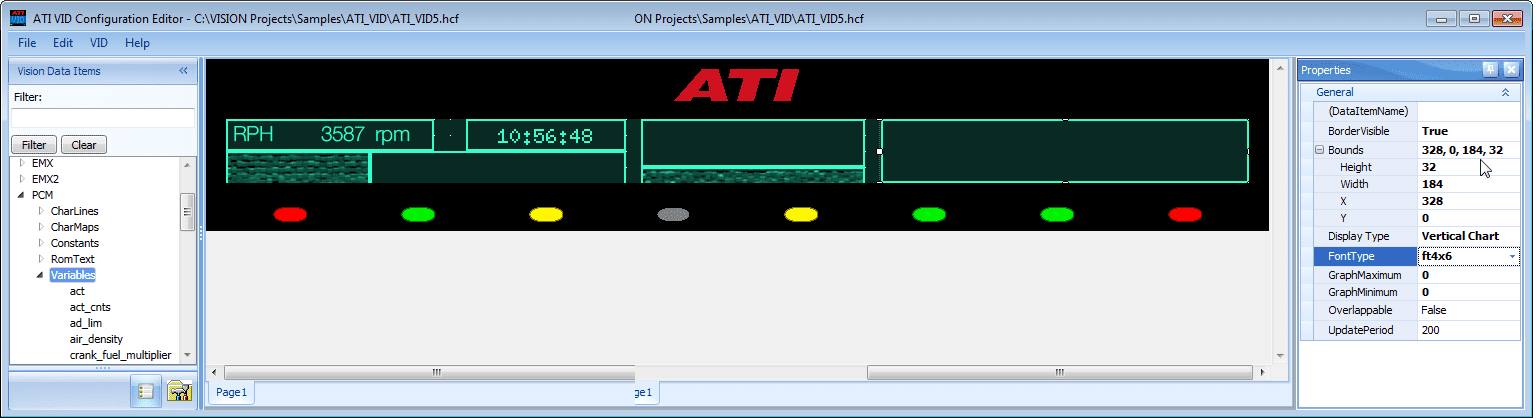
Task: Click the Clear button
Action: tap(84, 145)
